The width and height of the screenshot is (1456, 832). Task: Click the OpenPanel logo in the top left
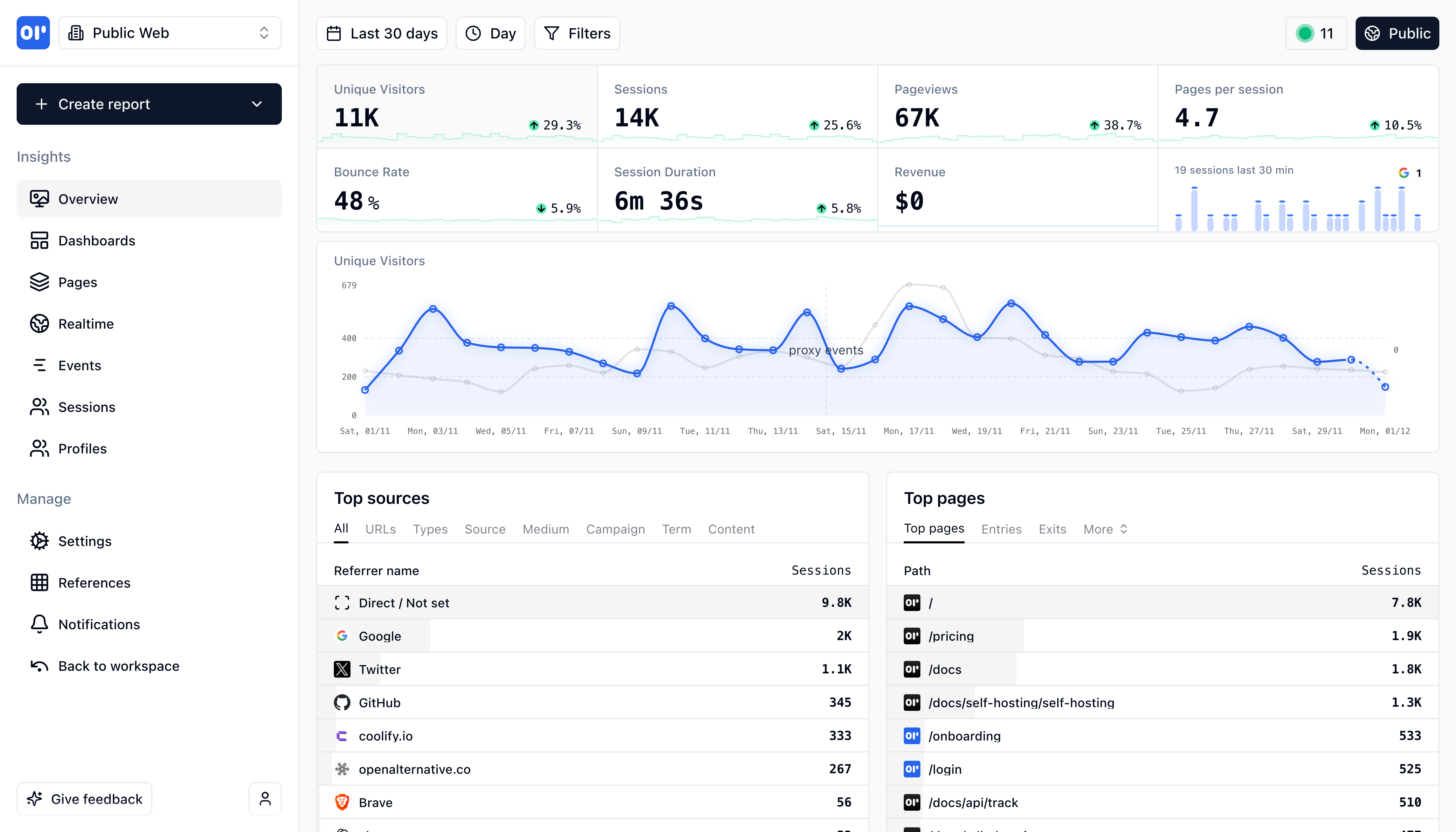click(x=32, y=32)
